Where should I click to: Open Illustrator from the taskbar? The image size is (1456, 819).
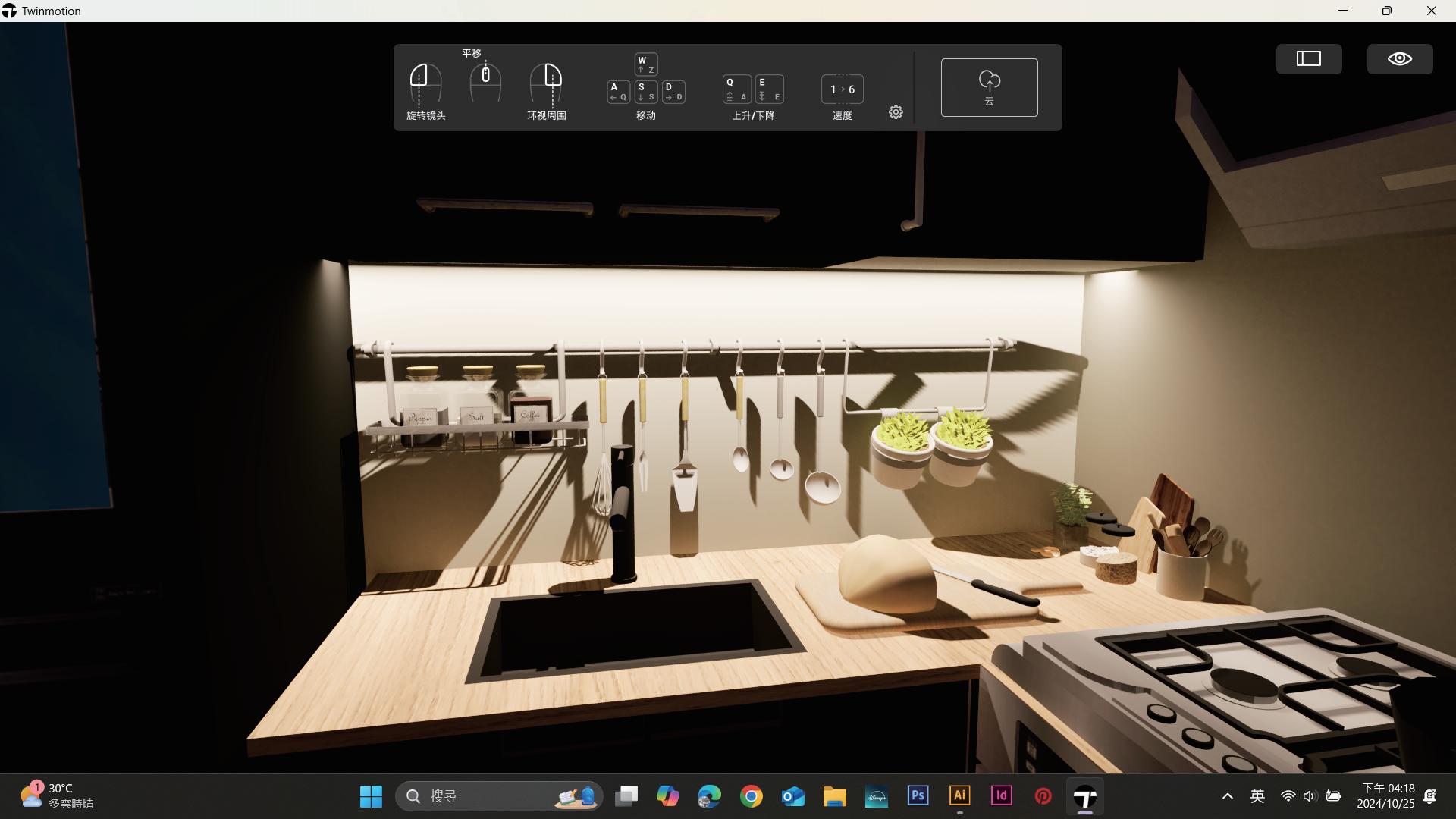(959, 795)
